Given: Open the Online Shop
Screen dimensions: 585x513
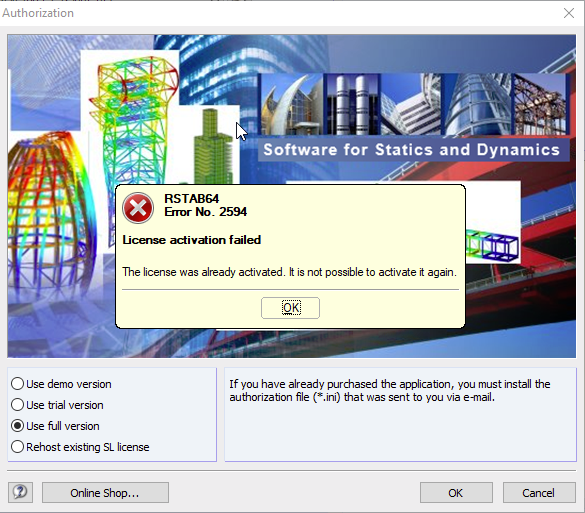Looking at the screenshot, I should pos(105,492).
